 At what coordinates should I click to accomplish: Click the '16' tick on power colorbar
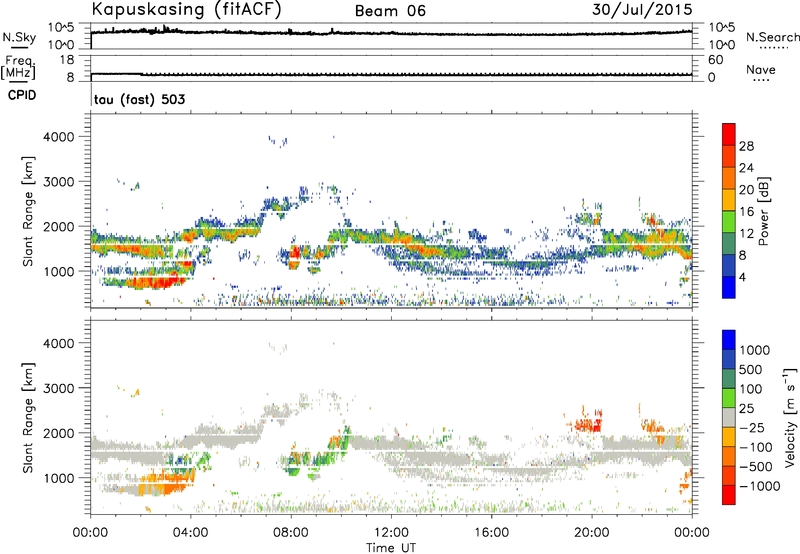pyautogui.click(x=746, y=212)
